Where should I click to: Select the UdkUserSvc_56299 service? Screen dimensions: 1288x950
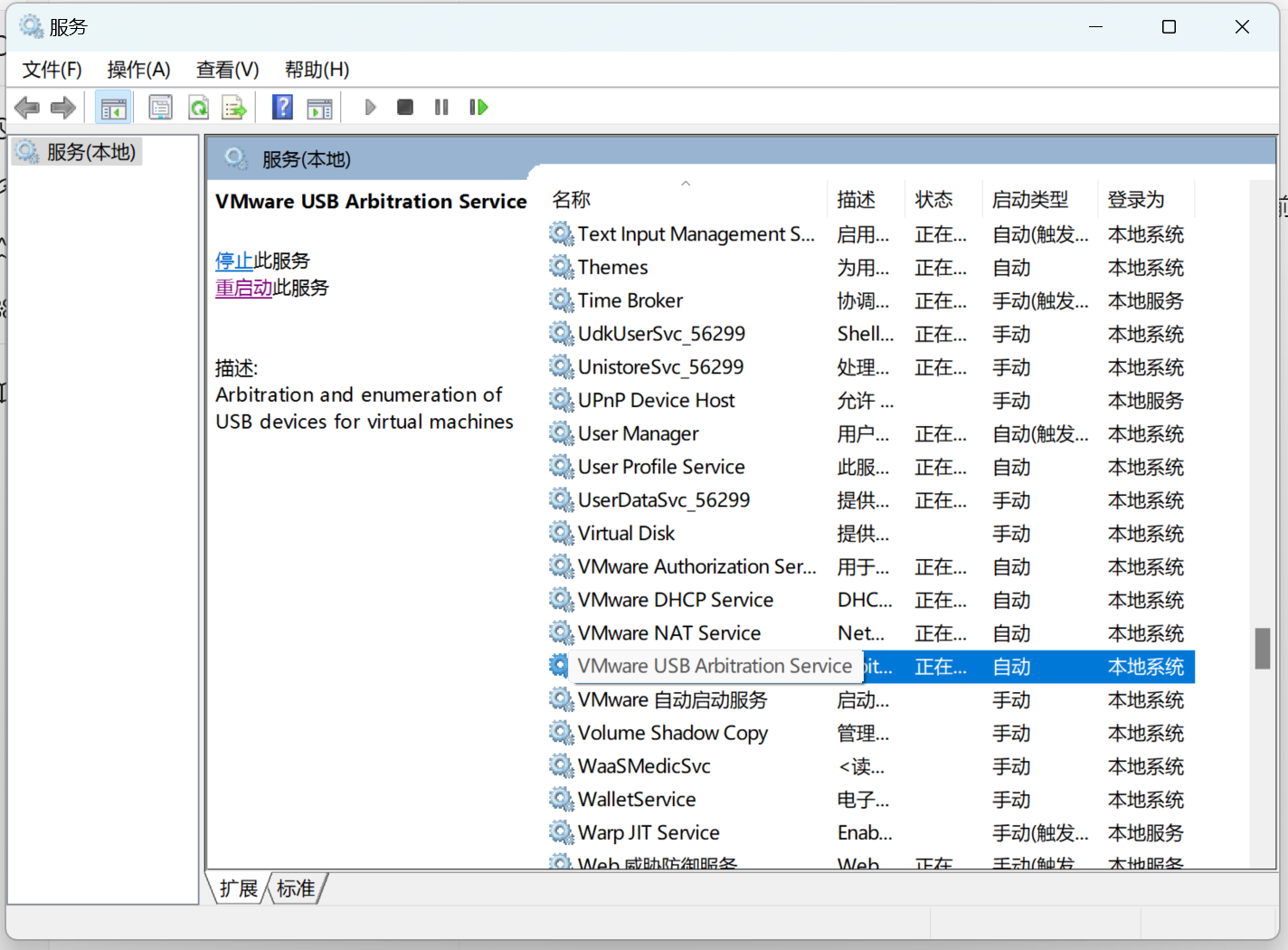click(x=870, y=334)
